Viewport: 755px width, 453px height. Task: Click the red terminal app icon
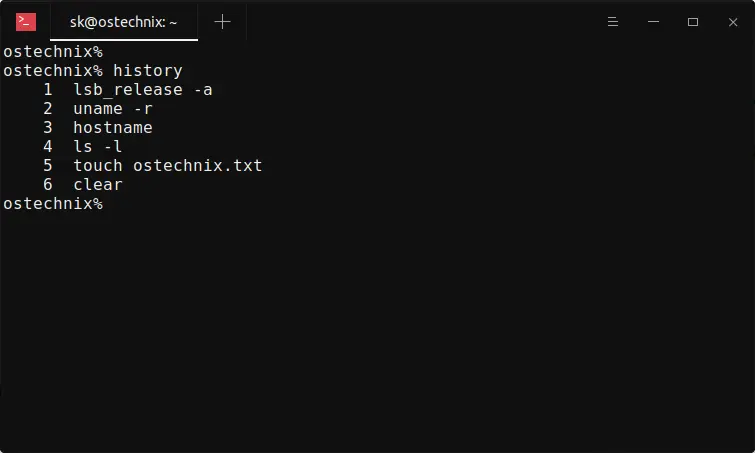26,22
